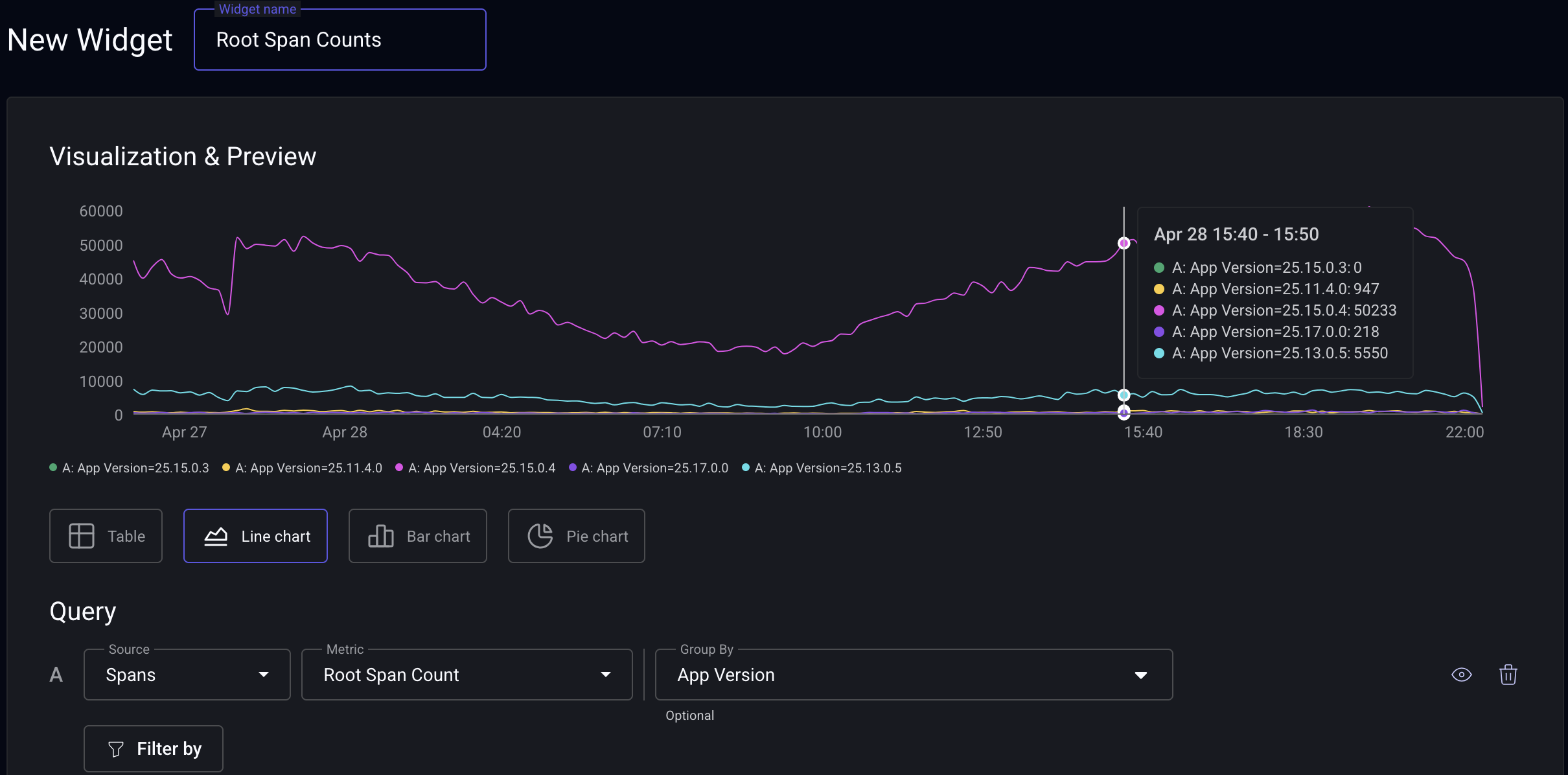This screenshot has width=1568, height=775.
Task: Click purple legend dot for 25.17.0.0
Action: [x=572, y=467]
